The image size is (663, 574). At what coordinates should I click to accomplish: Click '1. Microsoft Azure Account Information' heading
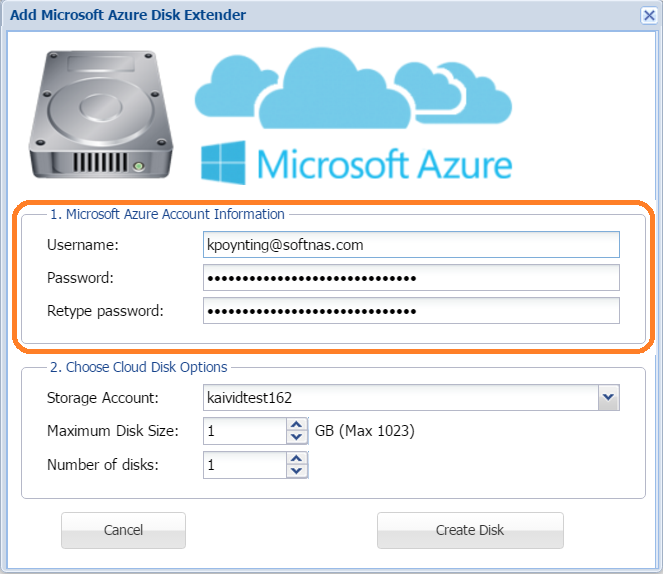[x=167, y=214]
